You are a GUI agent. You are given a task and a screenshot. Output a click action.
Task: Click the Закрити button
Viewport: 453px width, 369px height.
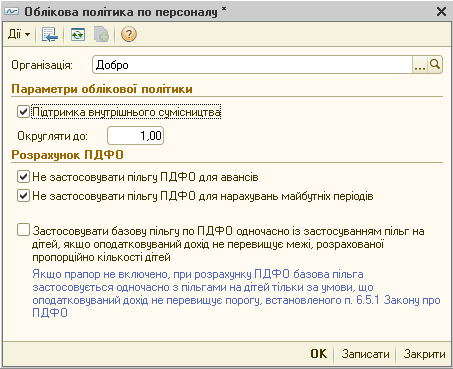[424, 354]
